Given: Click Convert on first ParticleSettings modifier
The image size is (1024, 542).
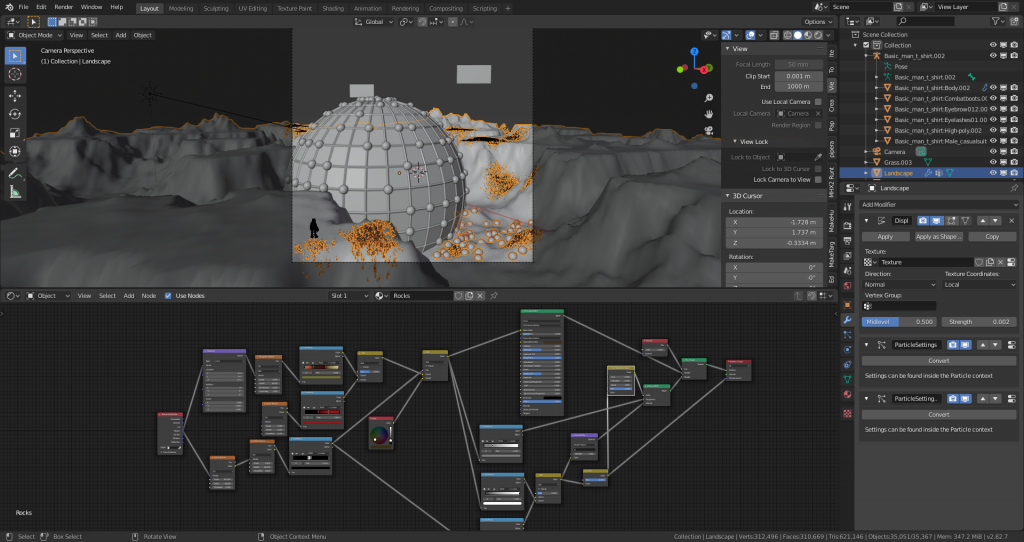Looking at the screenshot, I should click(x=938, y=361).
